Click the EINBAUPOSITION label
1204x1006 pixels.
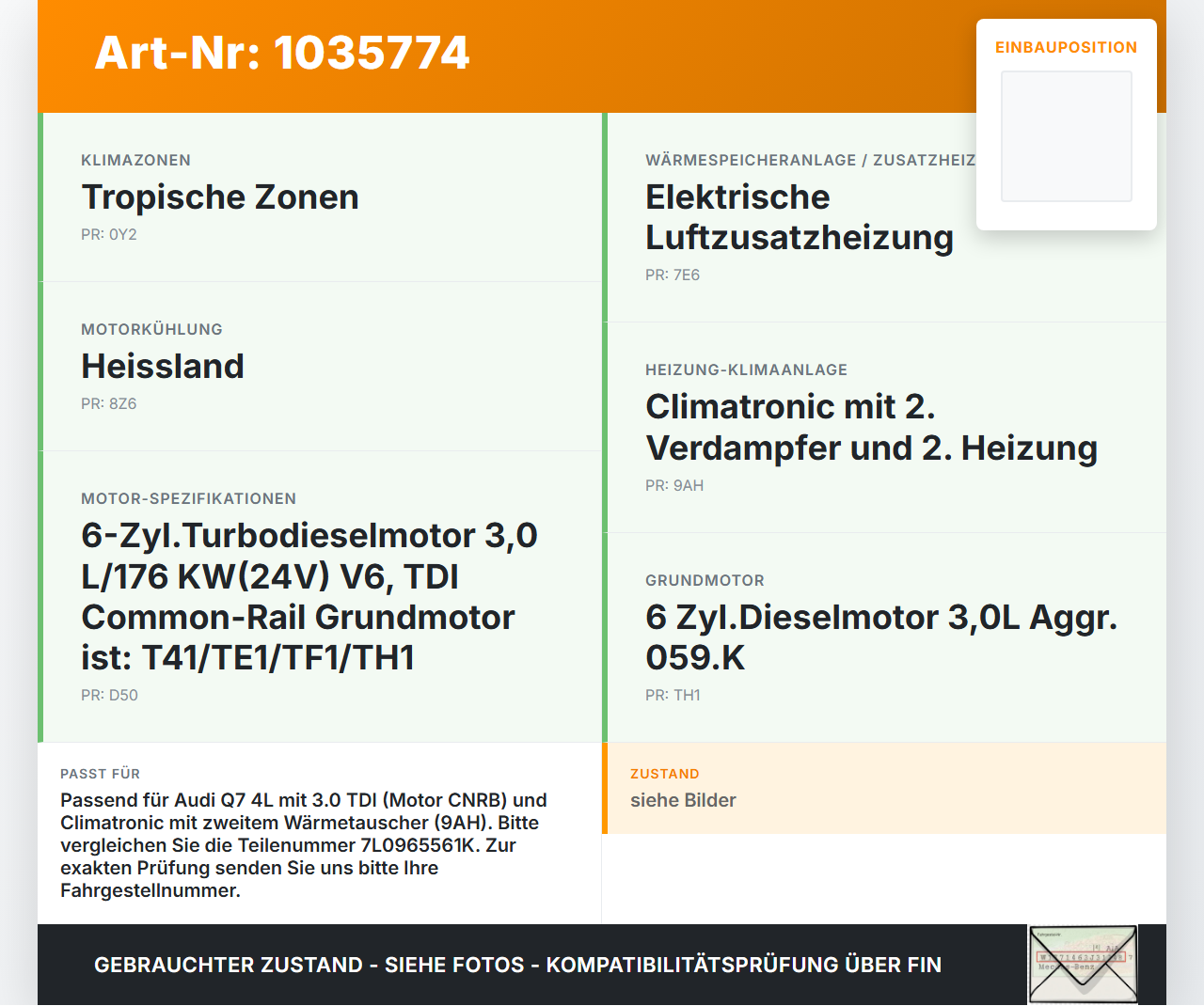coord(1067,47)
